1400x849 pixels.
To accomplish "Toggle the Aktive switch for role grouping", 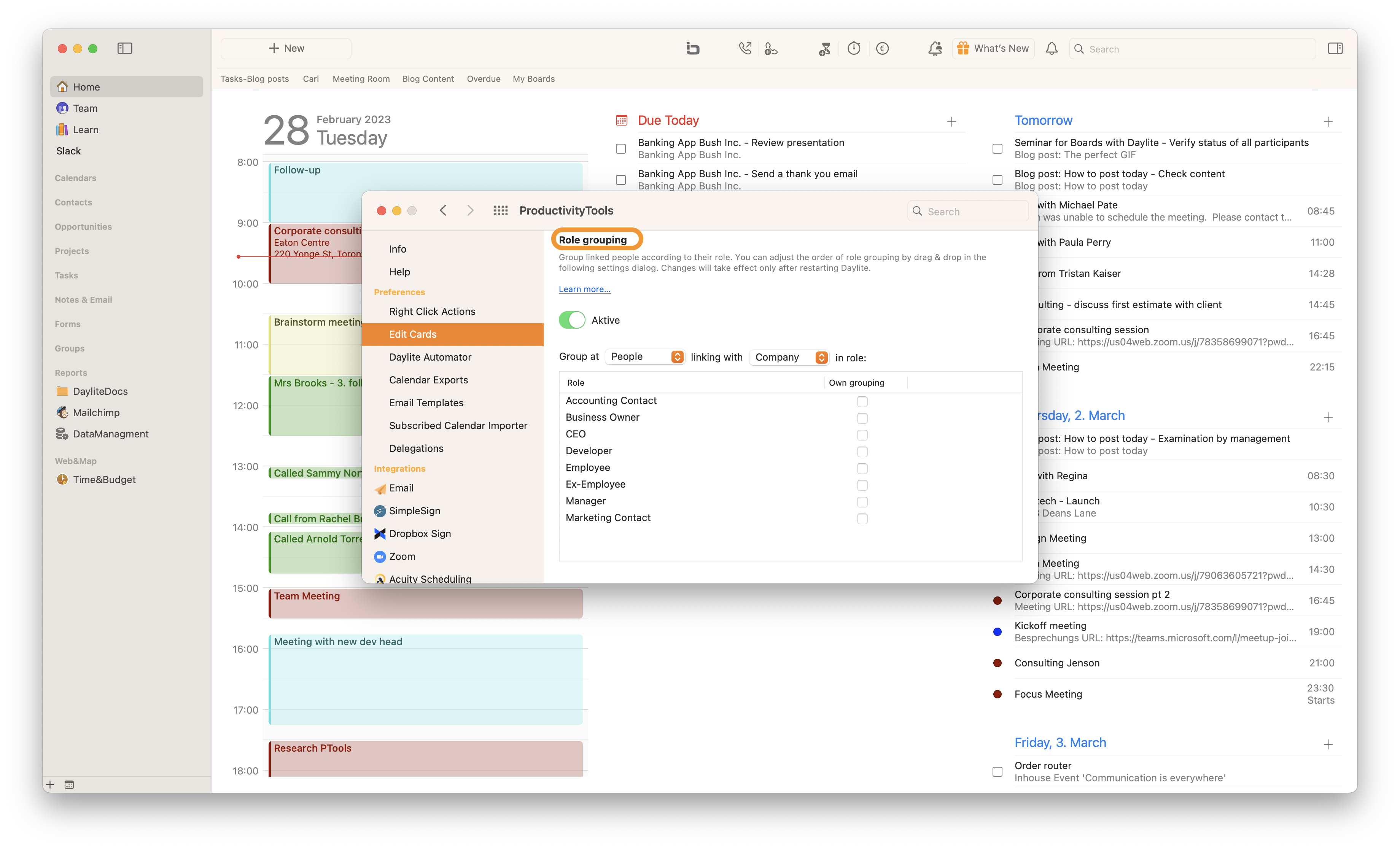I will point(571,320).
